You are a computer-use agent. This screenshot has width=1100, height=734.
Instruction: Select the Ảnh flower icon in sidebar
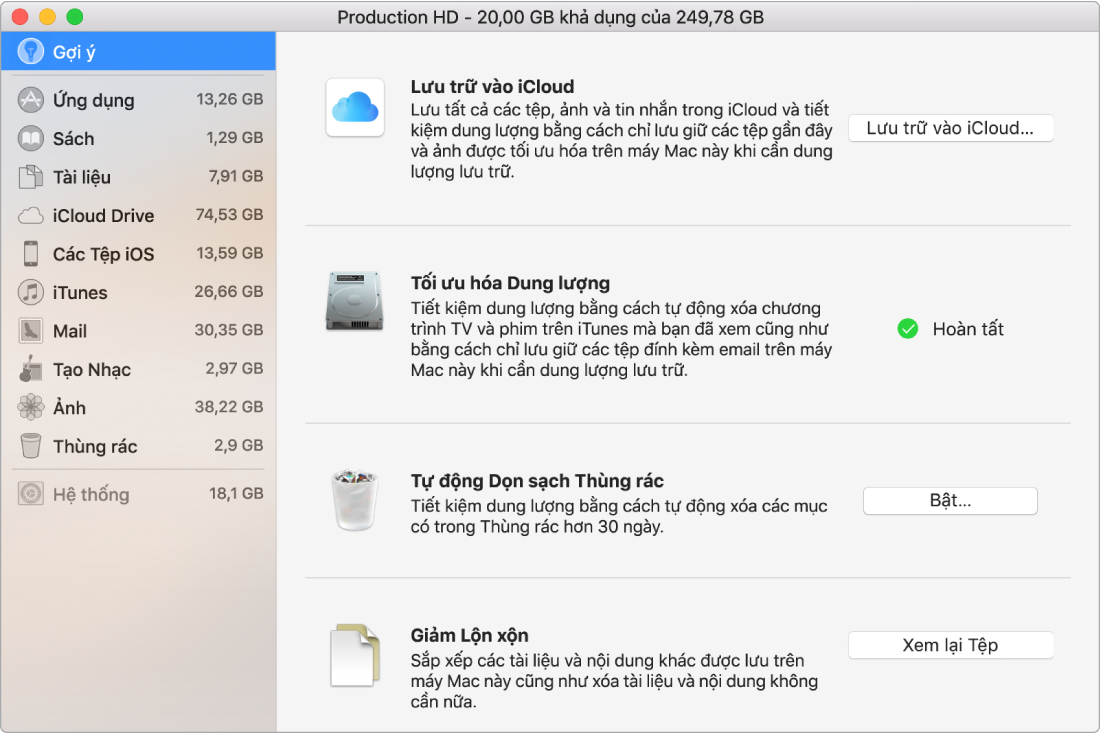(x=31, y=407)
